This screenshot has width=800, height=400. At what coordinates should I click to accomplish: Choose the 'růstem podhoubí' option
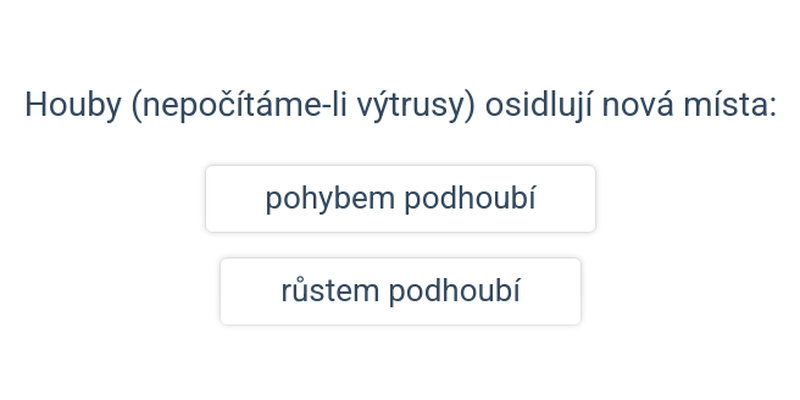pyautogui.click(x=400, y=291)
